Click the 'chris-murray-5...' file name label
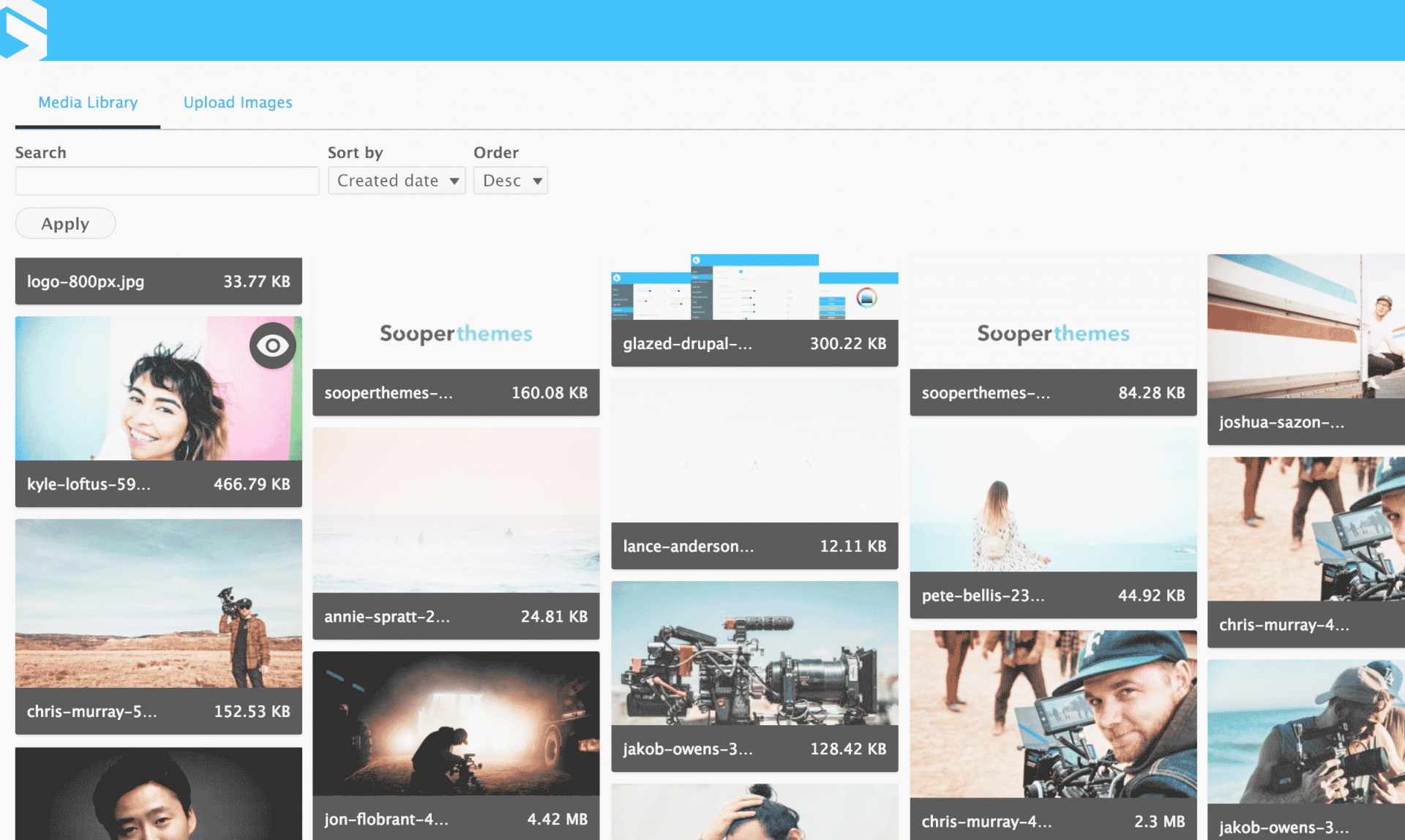 92,711
